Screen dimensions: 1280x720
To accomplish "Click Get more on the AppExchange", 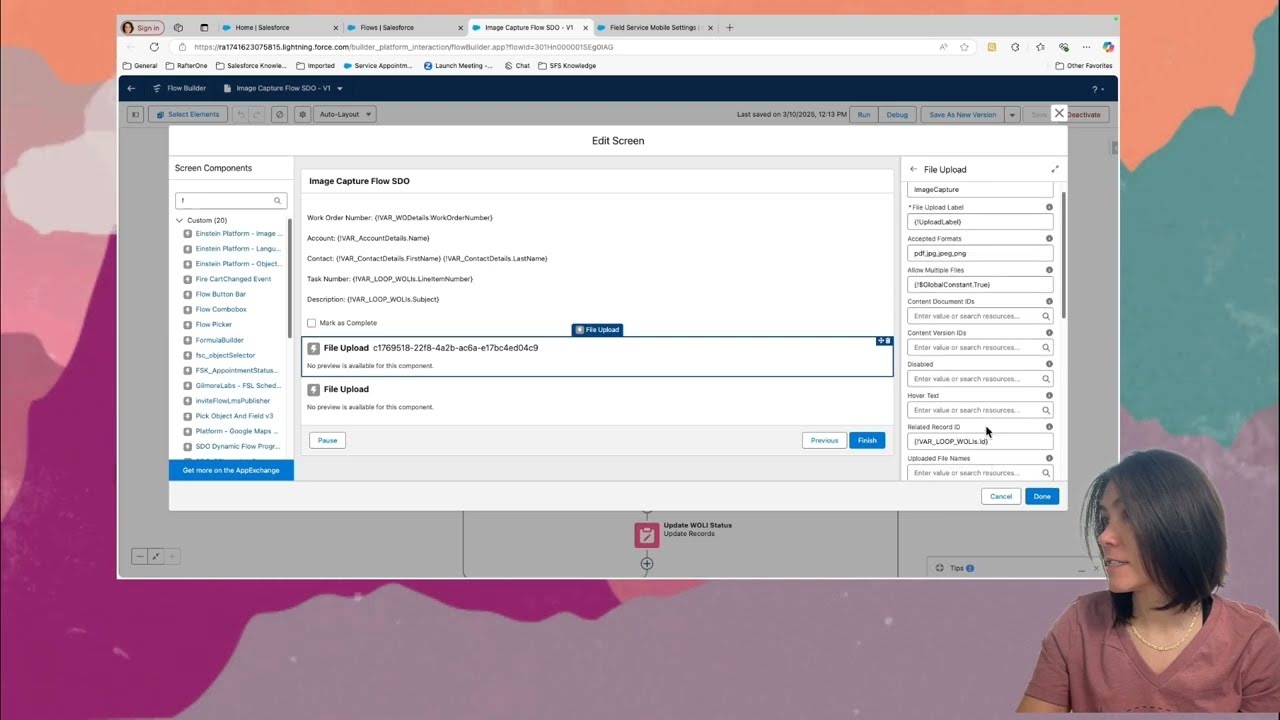I will [231, 470].
